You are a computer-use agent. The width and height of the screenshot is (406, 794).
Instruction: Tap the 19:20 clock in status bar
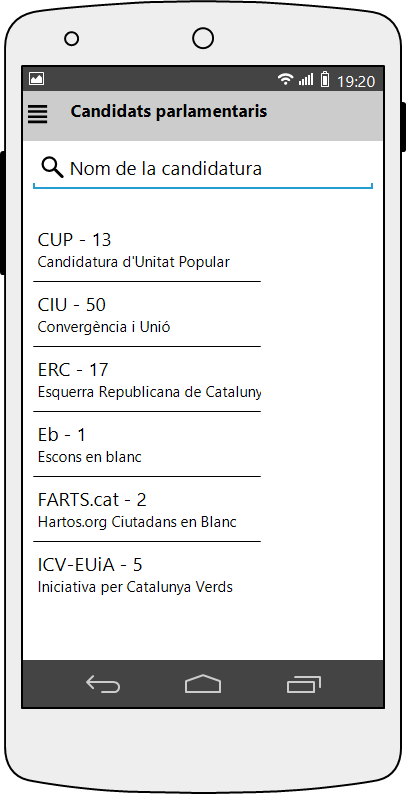tap(356, 81)
